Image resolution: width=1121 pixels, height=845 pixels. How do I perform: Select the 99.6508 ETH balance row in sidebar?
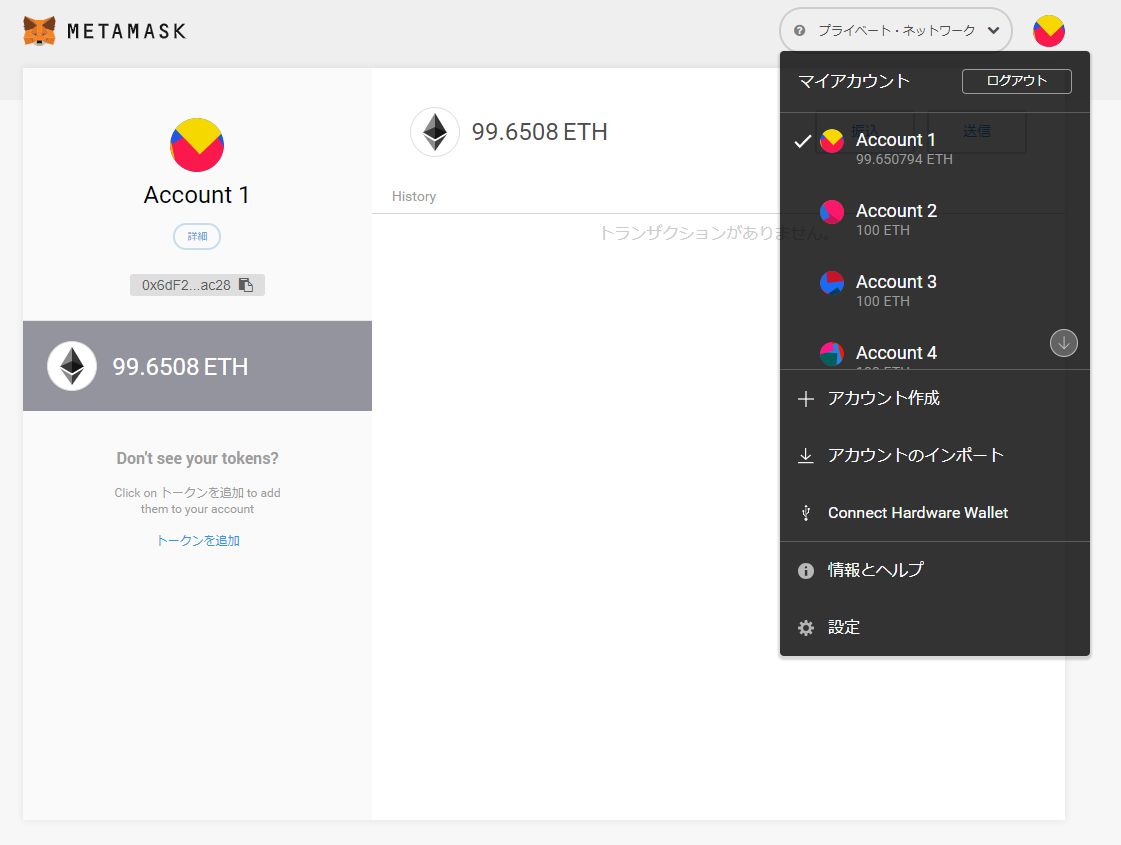click(197, 366)
